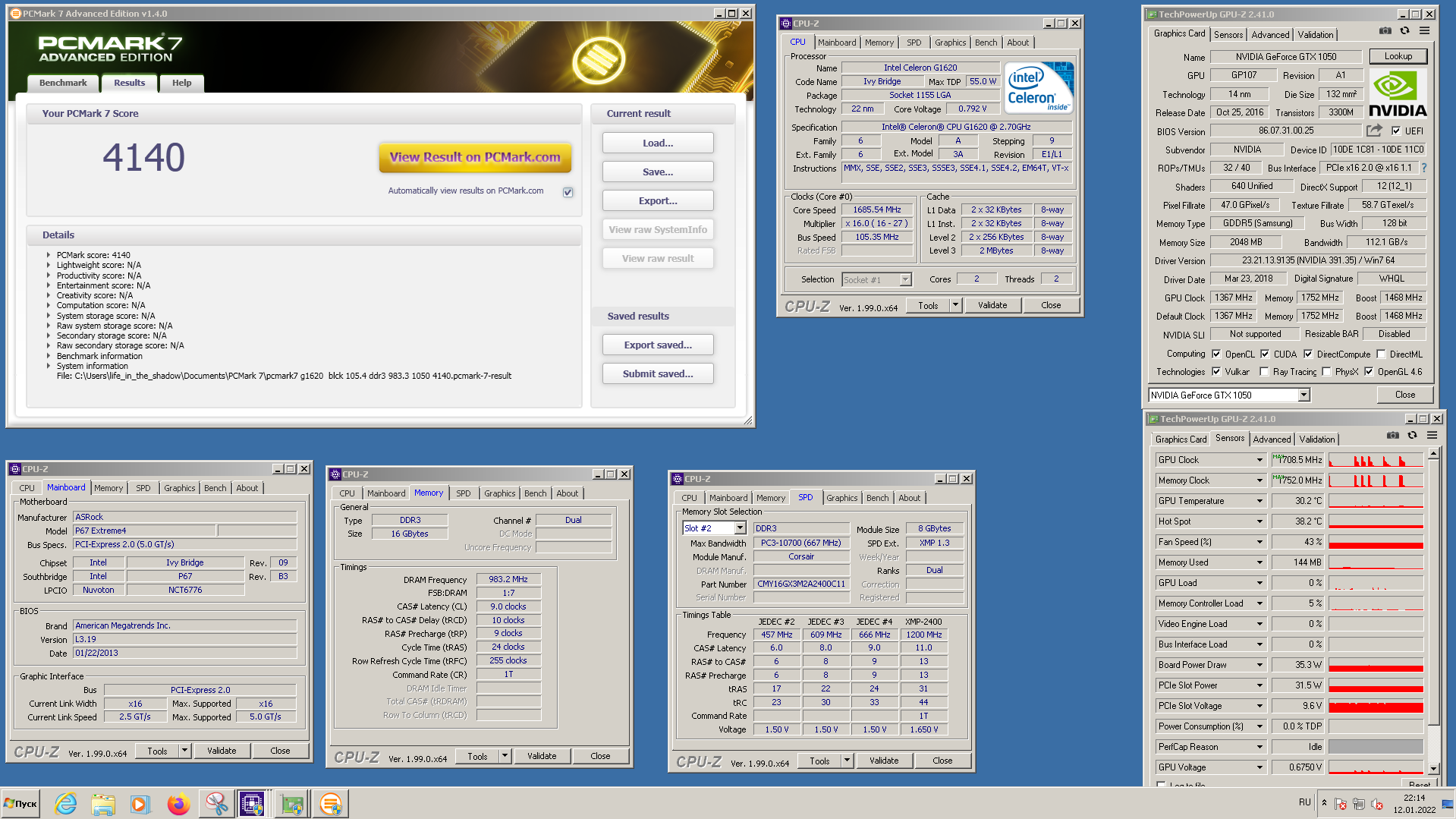This screenshot has height=819, width=1456.
Task: Open hamburger menu in GPU-Z Sensors window
Action: click(x=1432, y=436)
